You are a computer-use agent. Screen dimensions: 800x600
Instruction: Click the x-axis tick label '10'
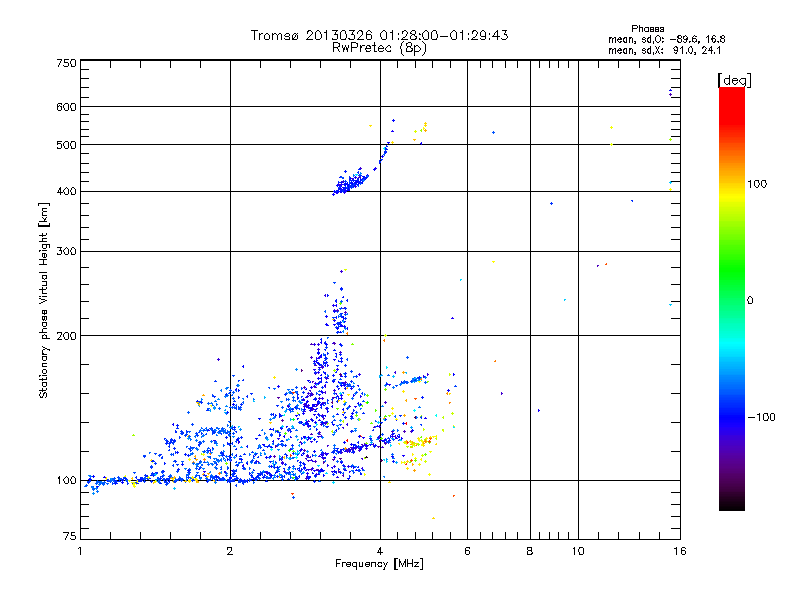coord(578,551)
